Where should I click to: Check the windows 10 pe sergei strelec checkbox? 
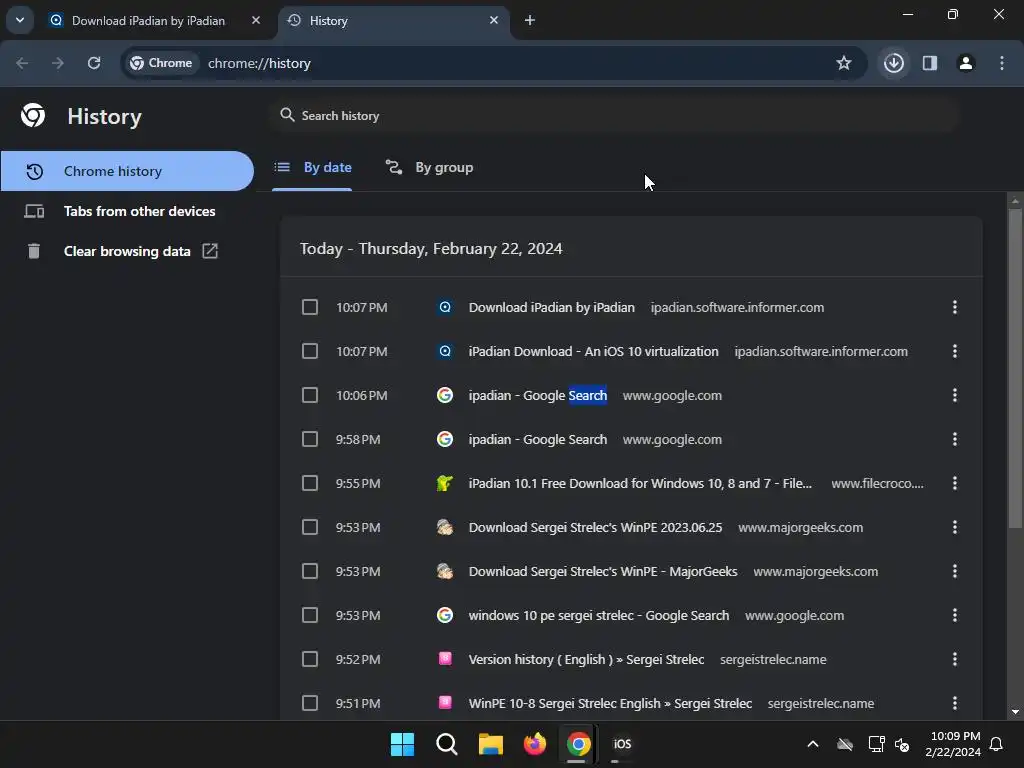[x=310, y=615]
